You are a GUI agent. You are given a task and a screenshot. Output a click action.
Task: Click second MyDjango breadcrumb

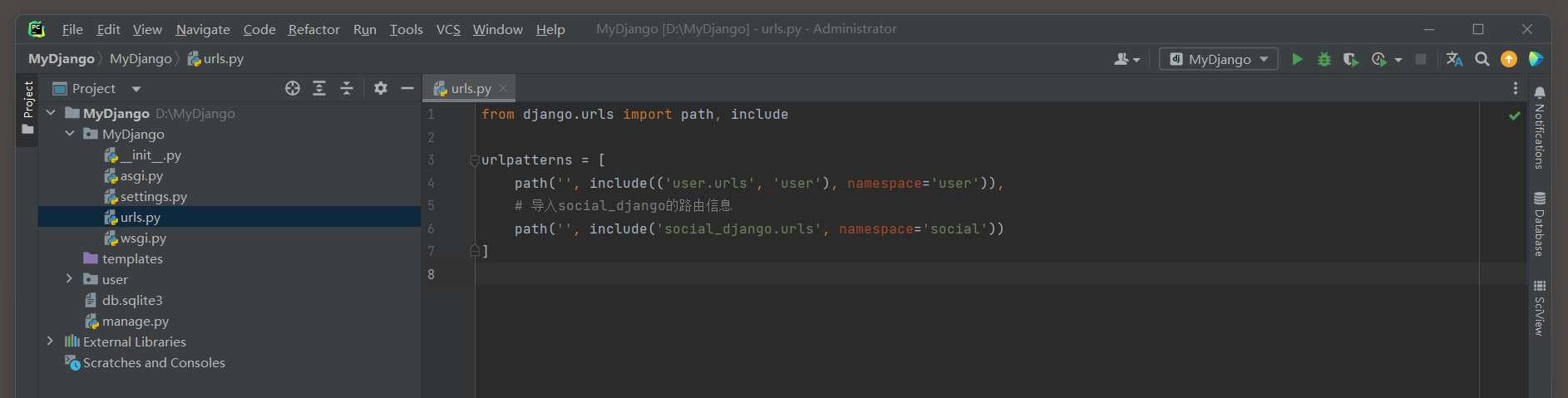(141, 59)
